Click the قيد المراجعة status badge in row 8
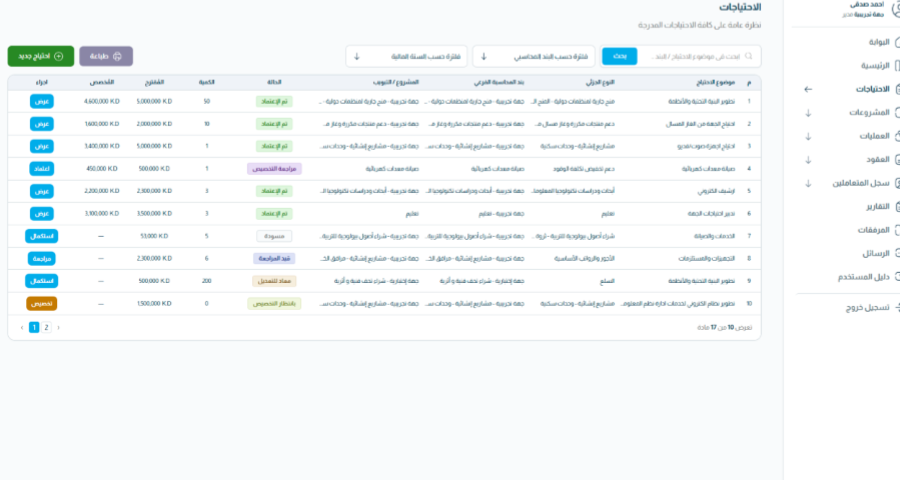Image resolution: width=900 pixels, height=480 pixels. pos(274,258)
